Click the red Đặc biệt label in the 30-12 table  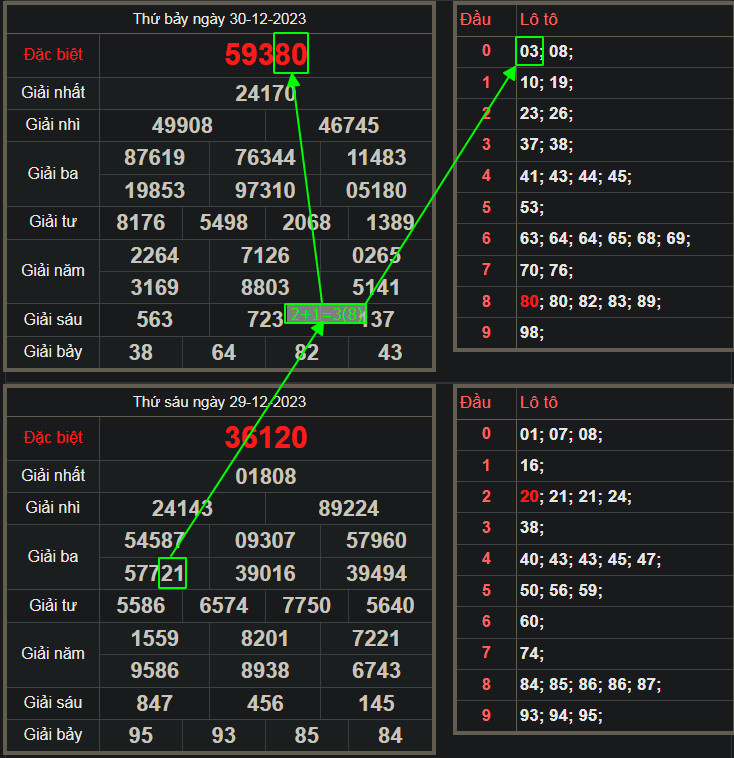(53, 53)
